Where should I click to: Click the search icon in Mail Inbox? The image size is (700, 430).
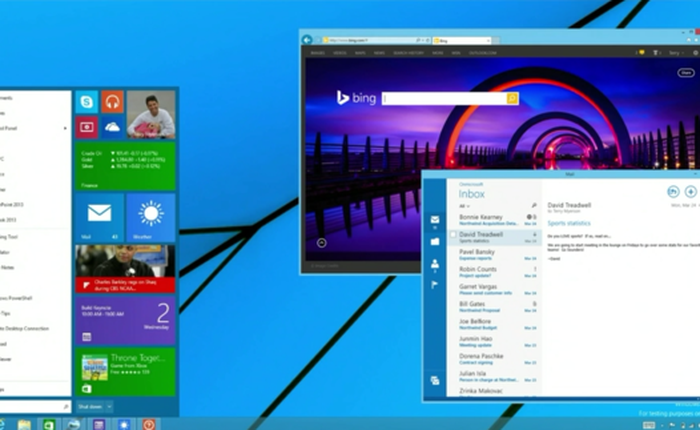pos(534,205)
